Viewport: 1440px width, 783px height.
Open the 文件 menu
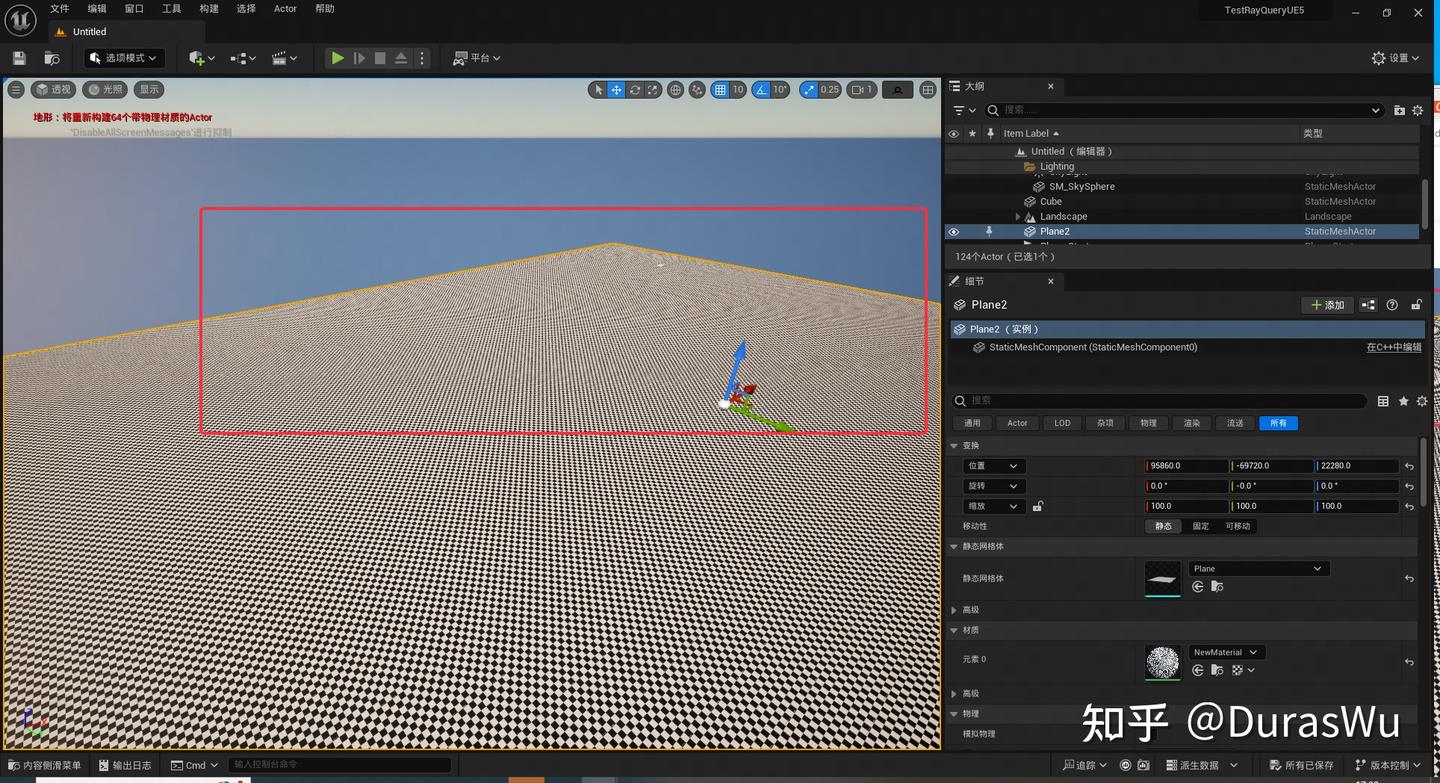pos(60,9)
